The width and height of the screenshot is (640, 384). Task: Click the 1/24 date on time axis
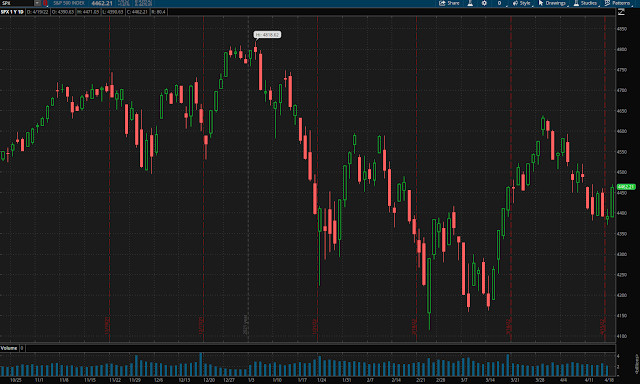(322, 380)
